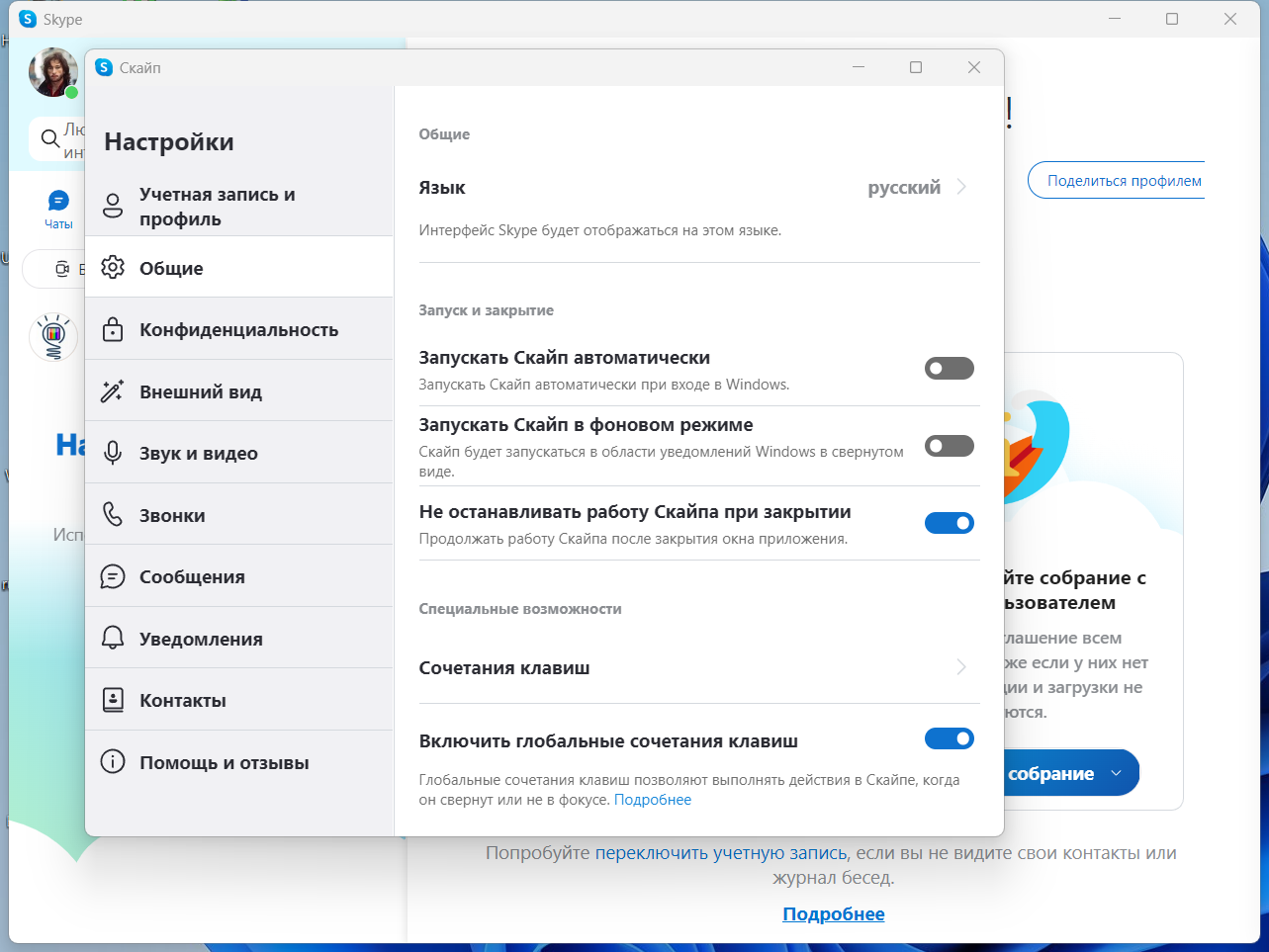Image resolution: width=1269 pixels, height=952 pixels.
Task: Click Подробнее link at bottom of Skype window
Action: tap(834, 914)
